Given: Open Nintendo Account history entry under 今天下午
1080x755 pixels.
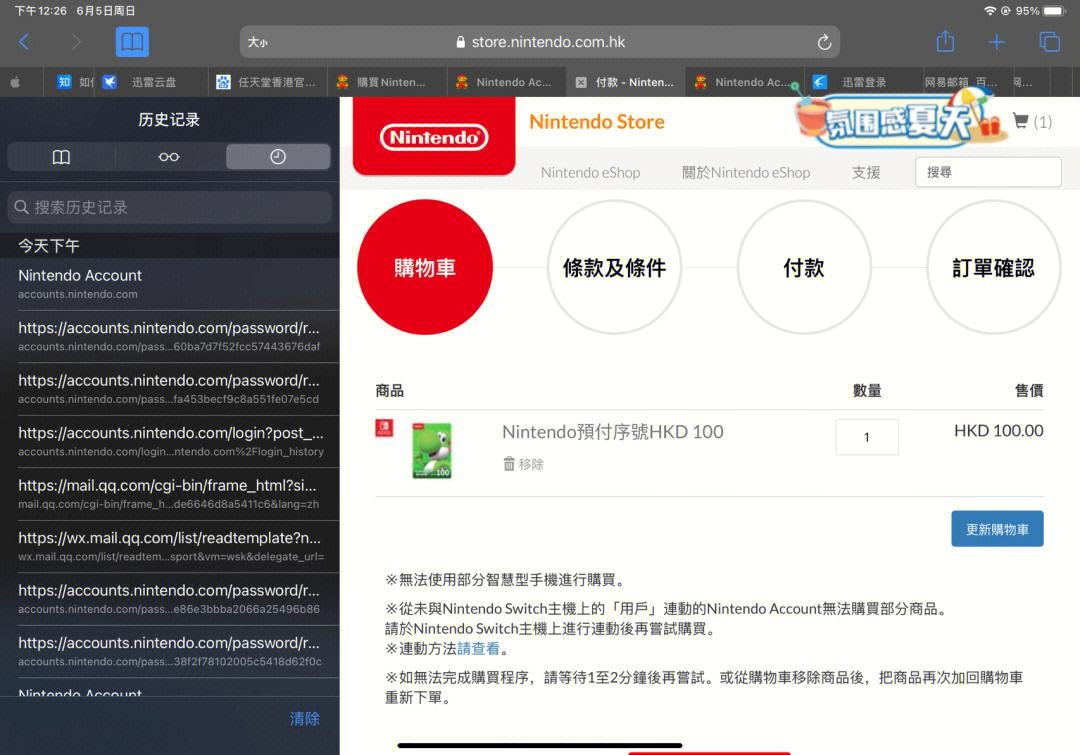Looking at the screenshot, I should pos(169,284).
